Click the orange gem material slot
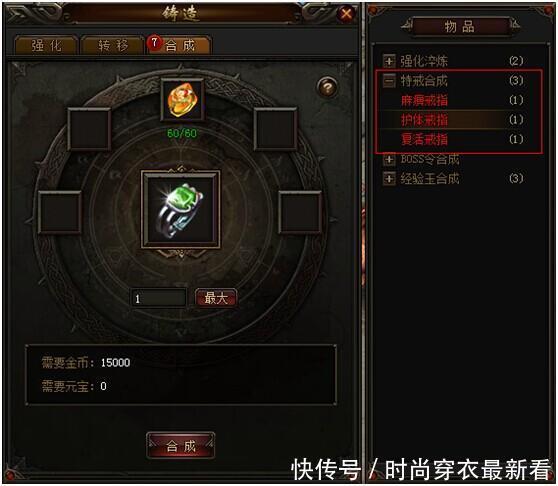This screenshot has height=486, width=558. (x=182, y=101)
